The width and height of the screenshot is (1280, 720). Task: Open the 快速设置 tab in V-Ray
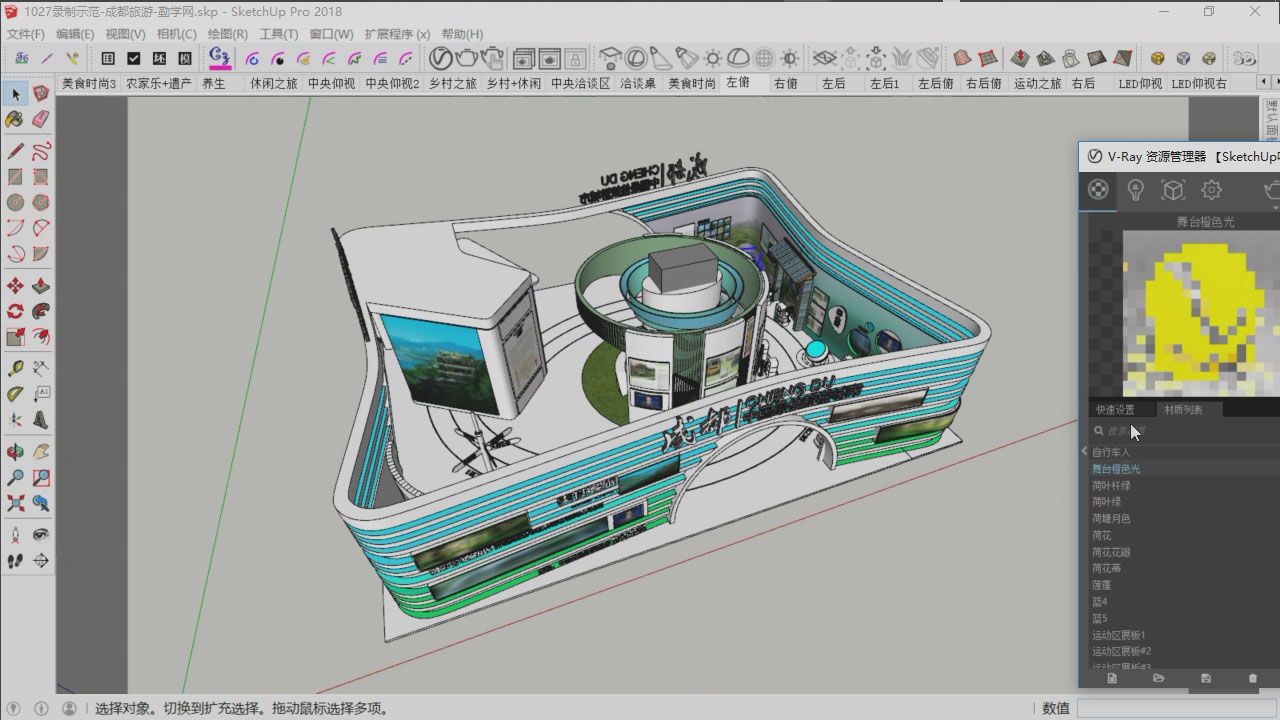[1116, 410]
